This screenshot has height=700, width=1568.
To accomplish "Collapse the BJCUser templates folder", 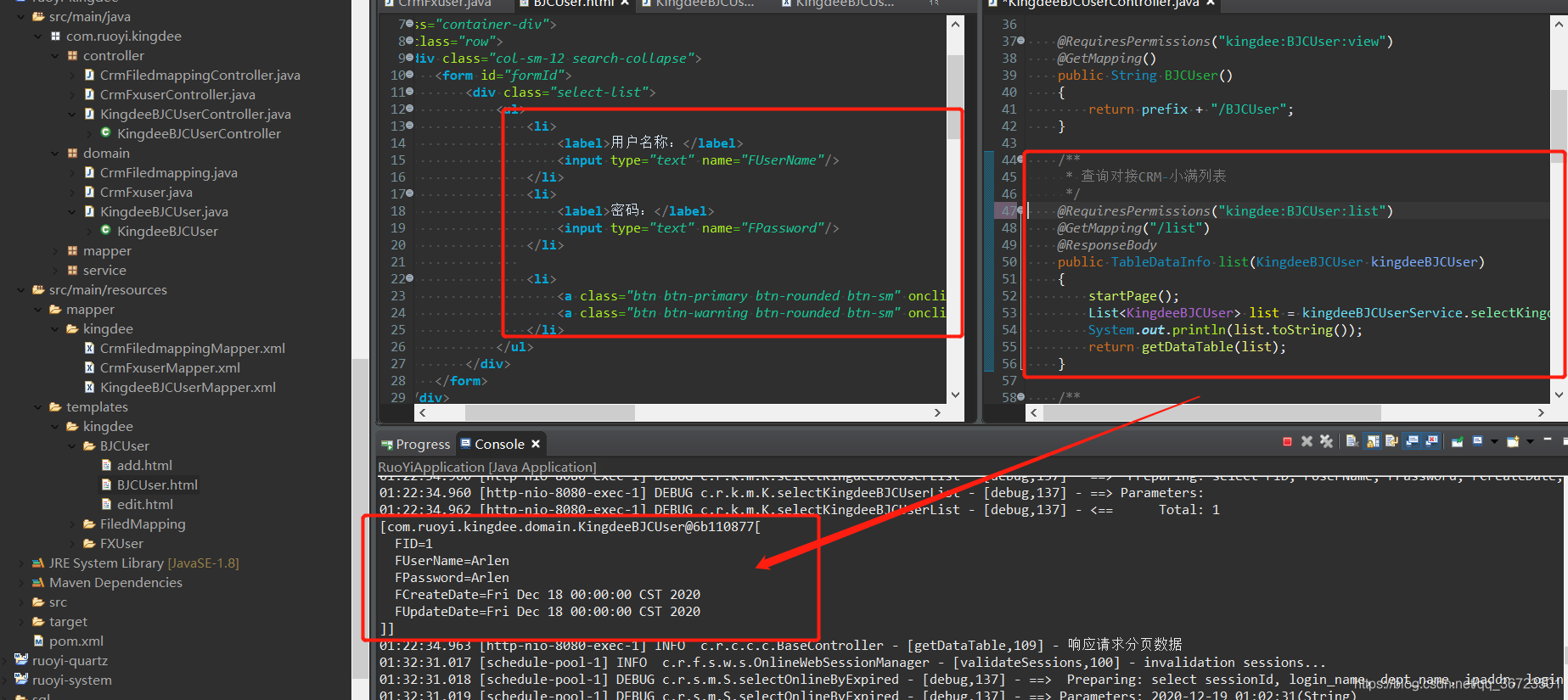I will [72, 446].
